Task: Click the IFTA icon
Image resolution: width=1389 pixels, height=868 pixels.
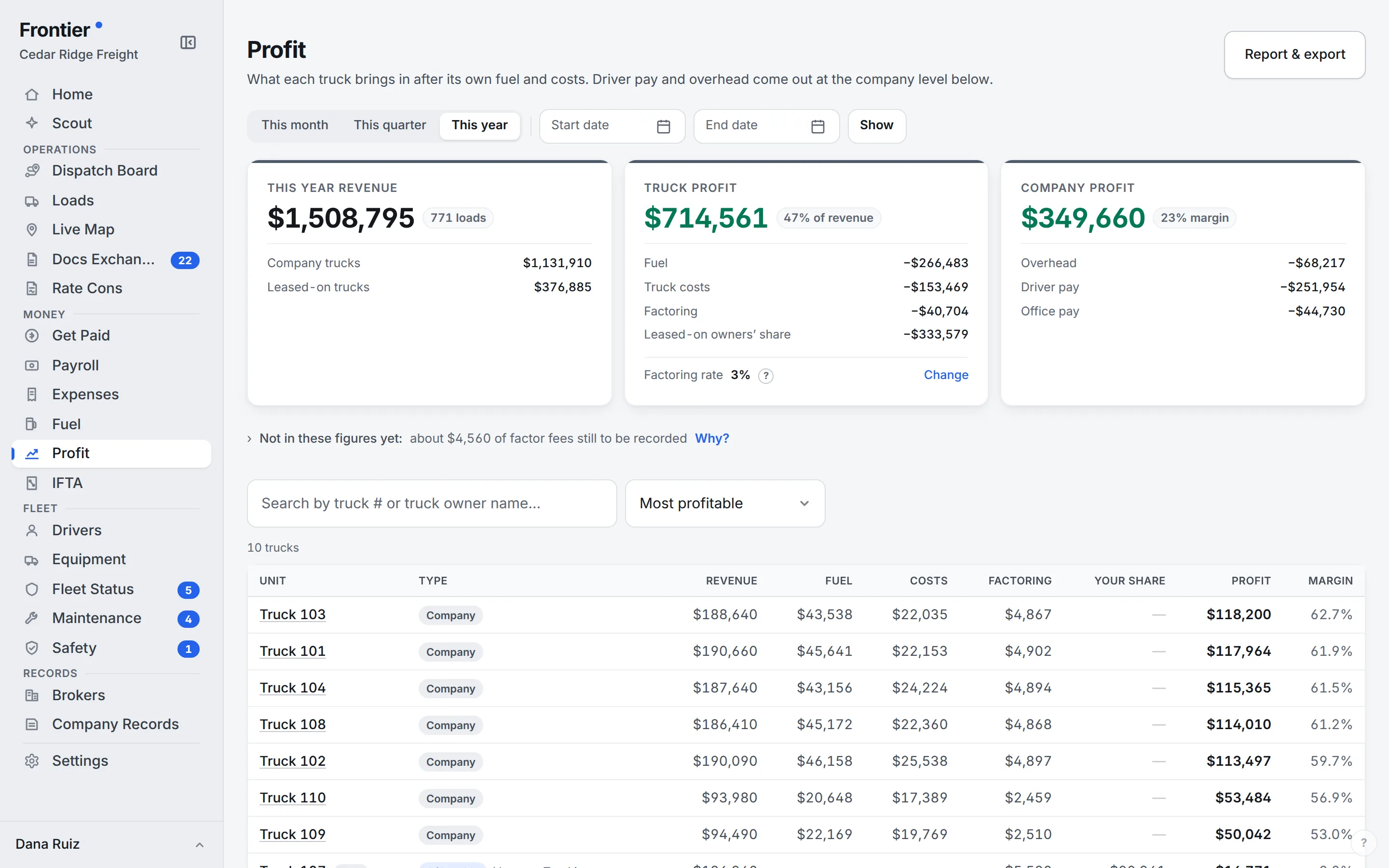Action: (32, 483)
